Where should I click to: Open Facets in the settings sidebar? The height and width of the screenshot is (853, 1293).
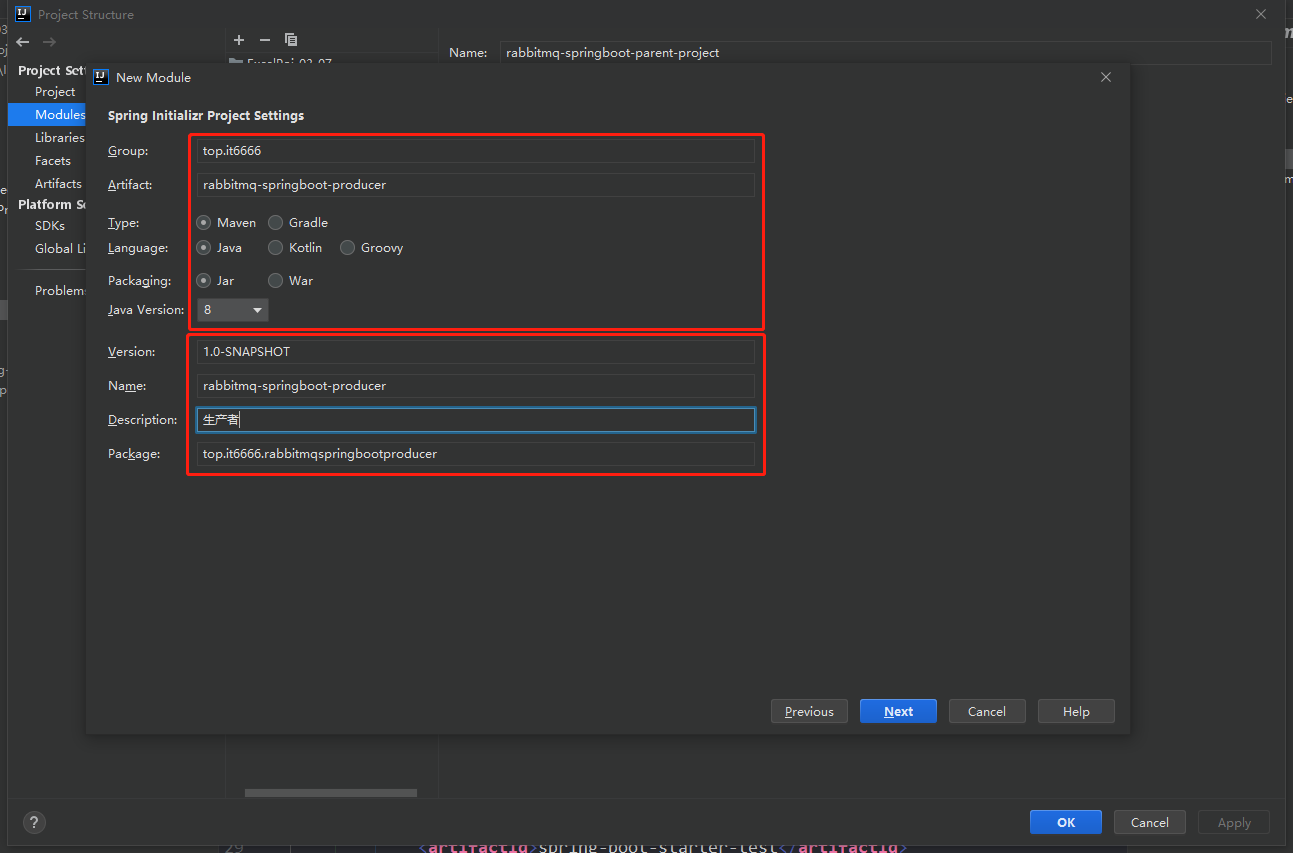pyautogui.click(x=53, y=161)
